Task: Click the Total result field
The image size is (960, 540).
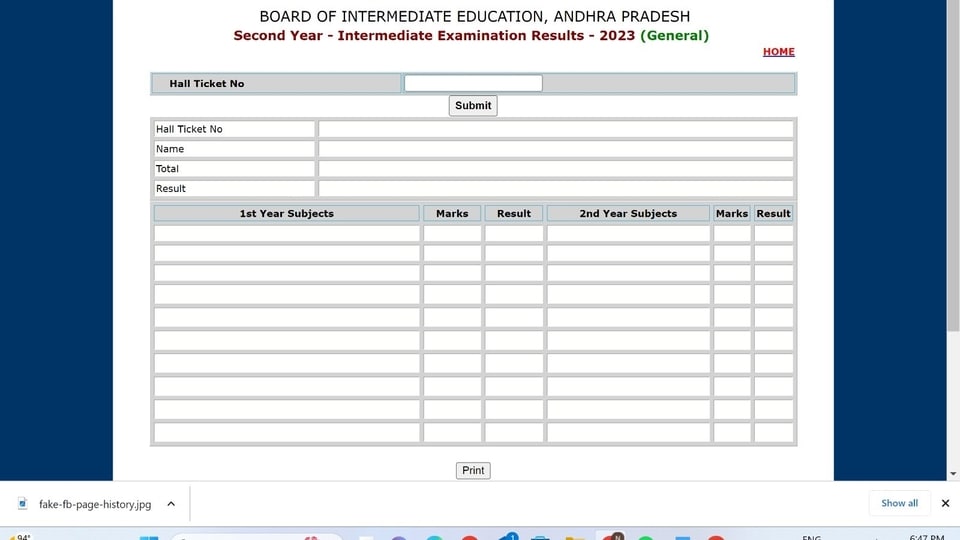Action: [555, 169]
